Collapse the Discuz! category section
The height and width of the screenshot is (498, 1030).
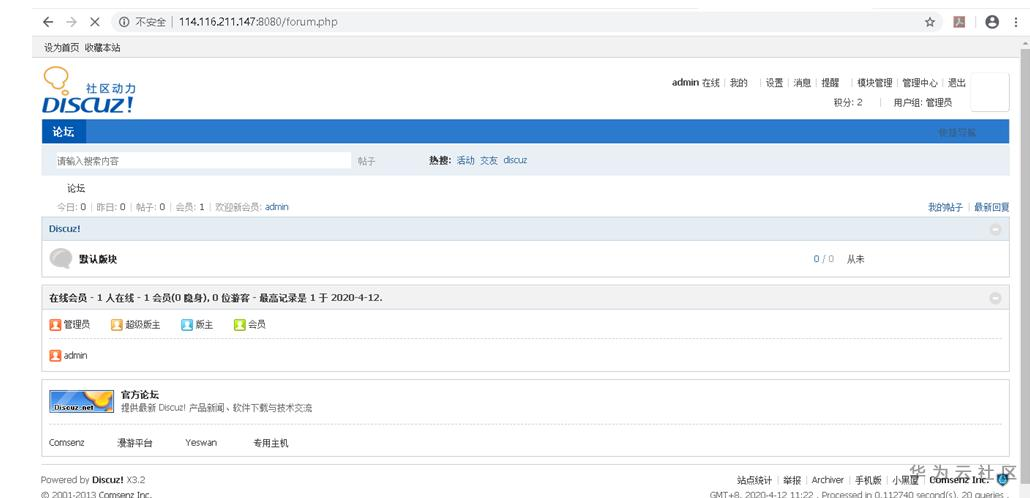pyautogui.click(x=995, y=229)
